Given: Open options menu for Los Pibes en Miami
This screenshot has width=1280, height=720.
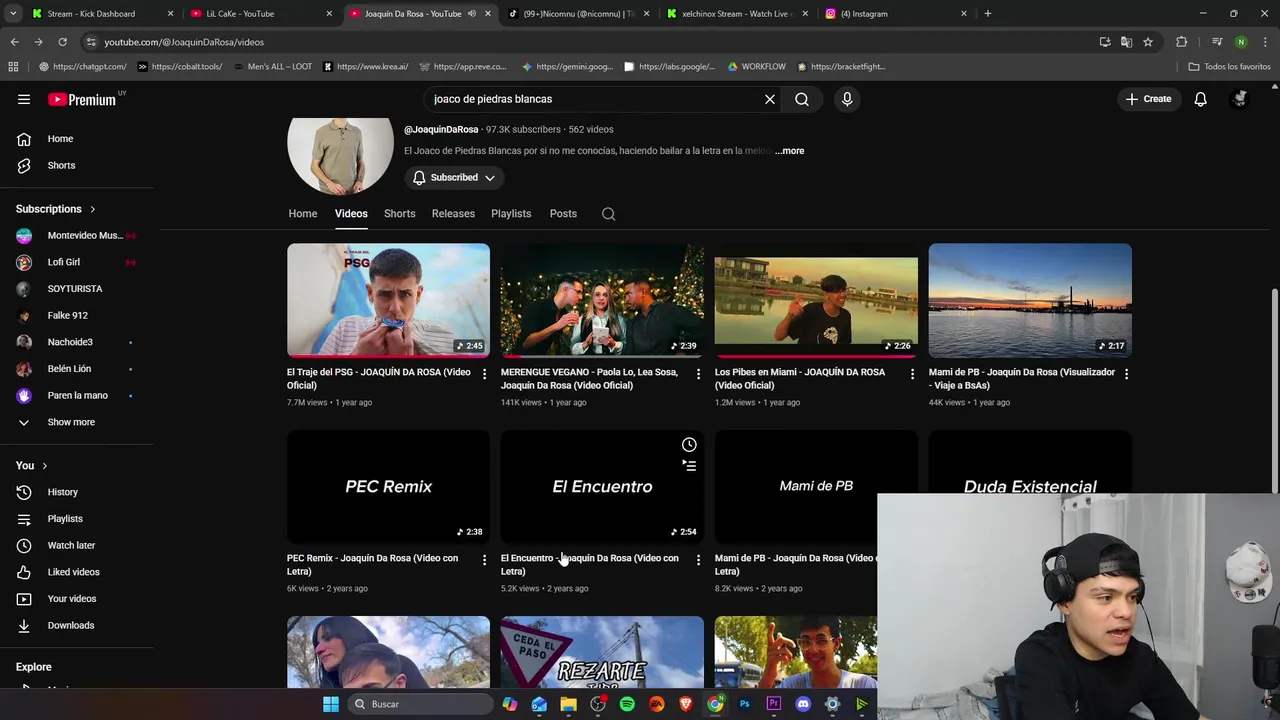Looking at the screenshot, I should pyautogui.click(x=912, y=374).
